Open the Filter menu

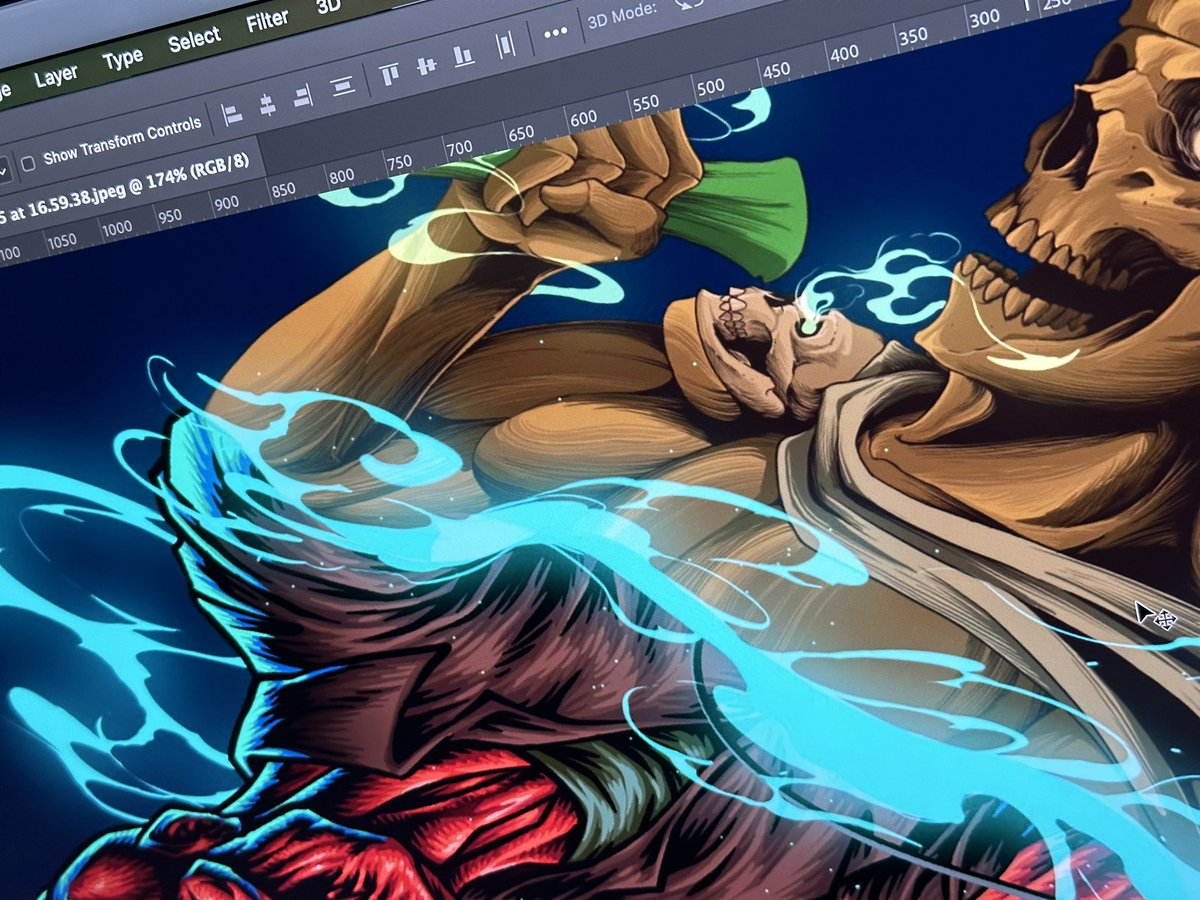tap(267, 20)
